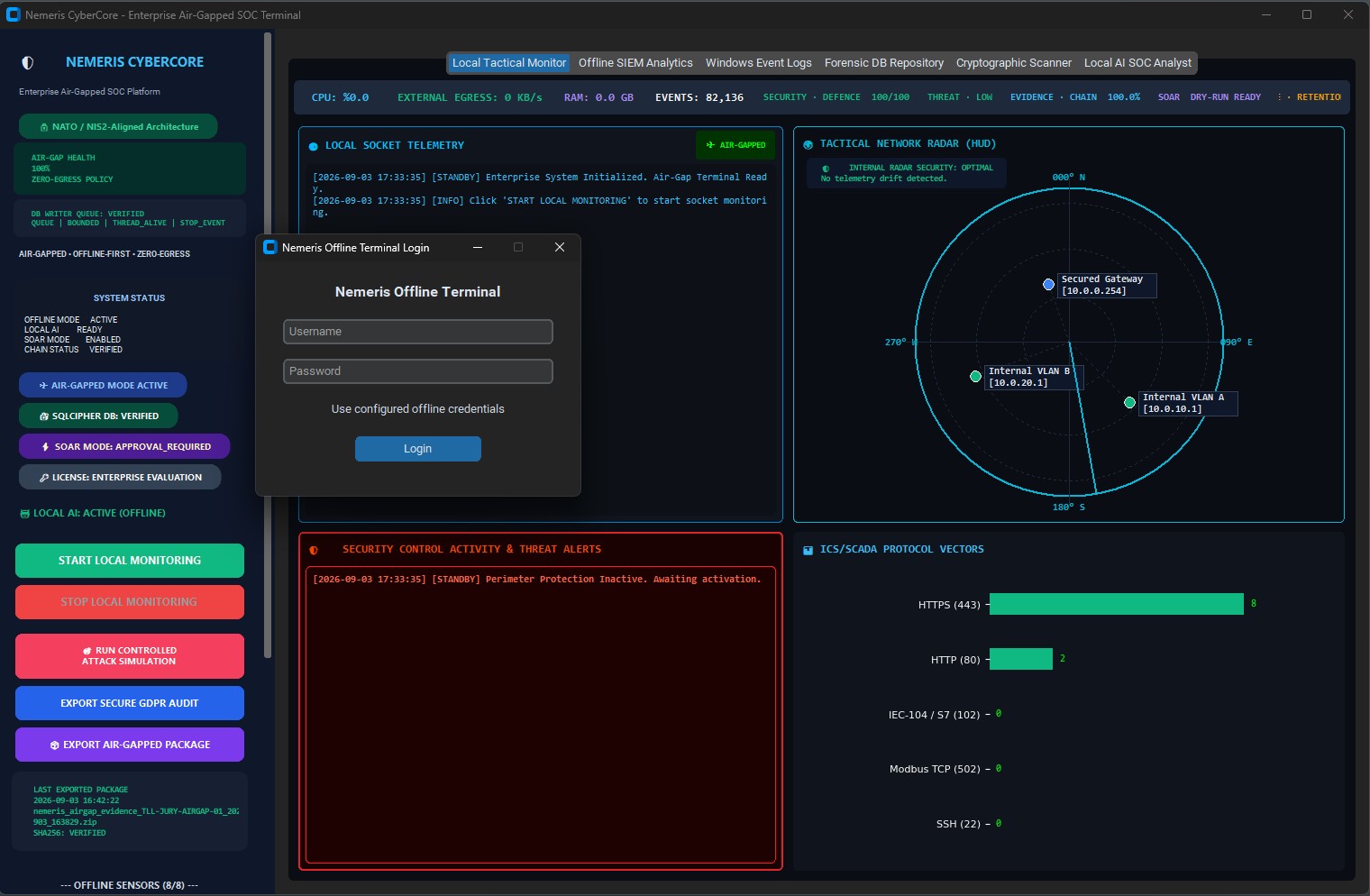This screenshot has width=1370, height=896.
Task: Click the Security Control Activity alert icon
Action: click(x=314, y=550)
